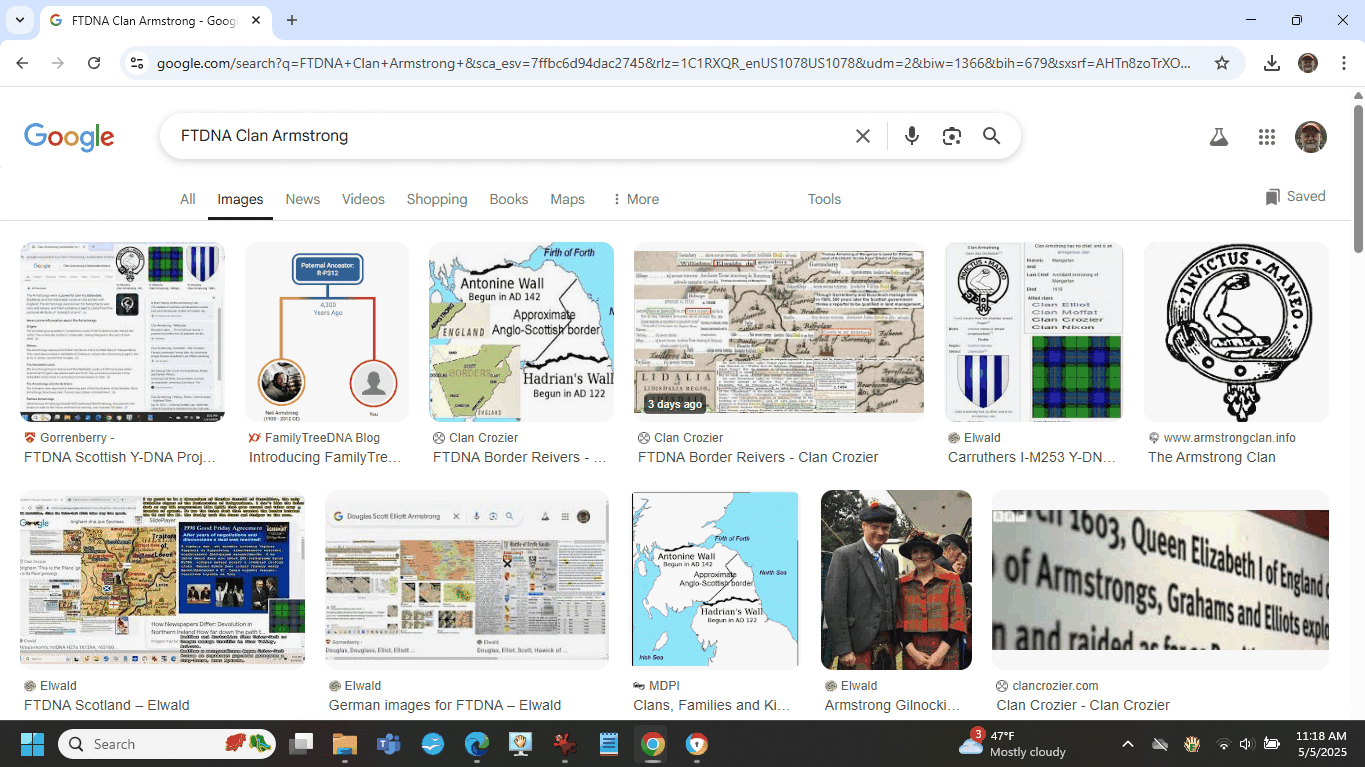Click 'Clan Crozier - Clan Crozier' result link

point(1083,705)
